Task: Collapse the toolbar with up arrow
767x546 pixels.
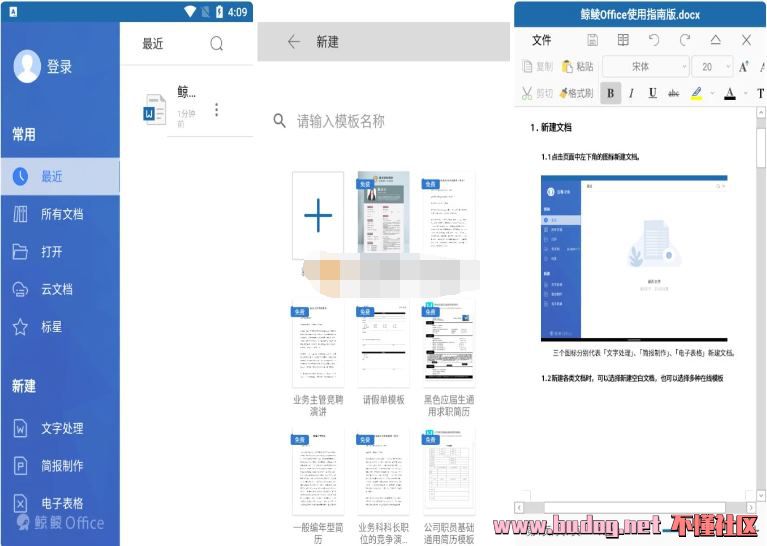Action: tap(716, 40)
